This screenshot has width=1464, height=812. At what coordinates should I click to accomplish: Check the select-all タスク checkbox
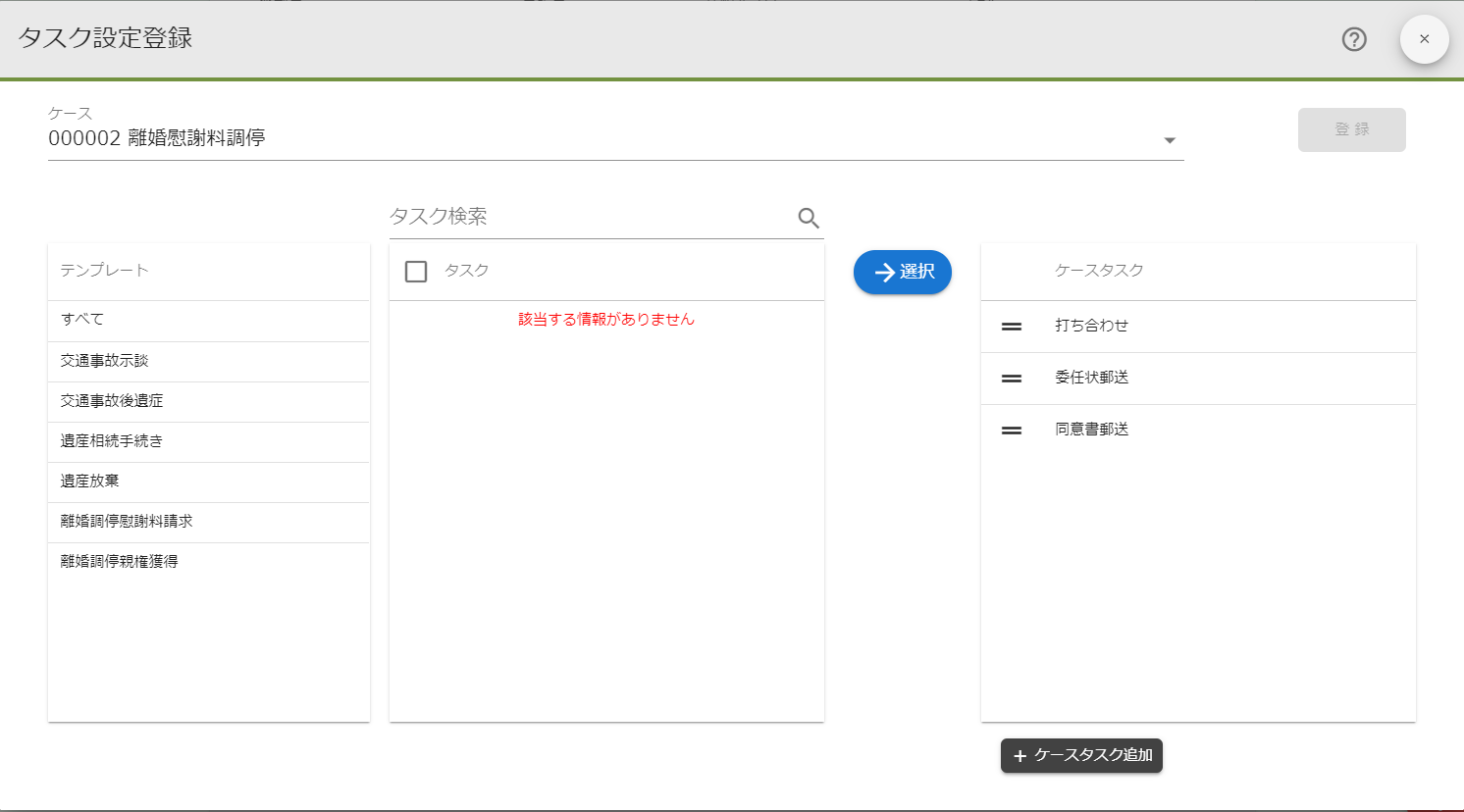[x=413, y=271]
